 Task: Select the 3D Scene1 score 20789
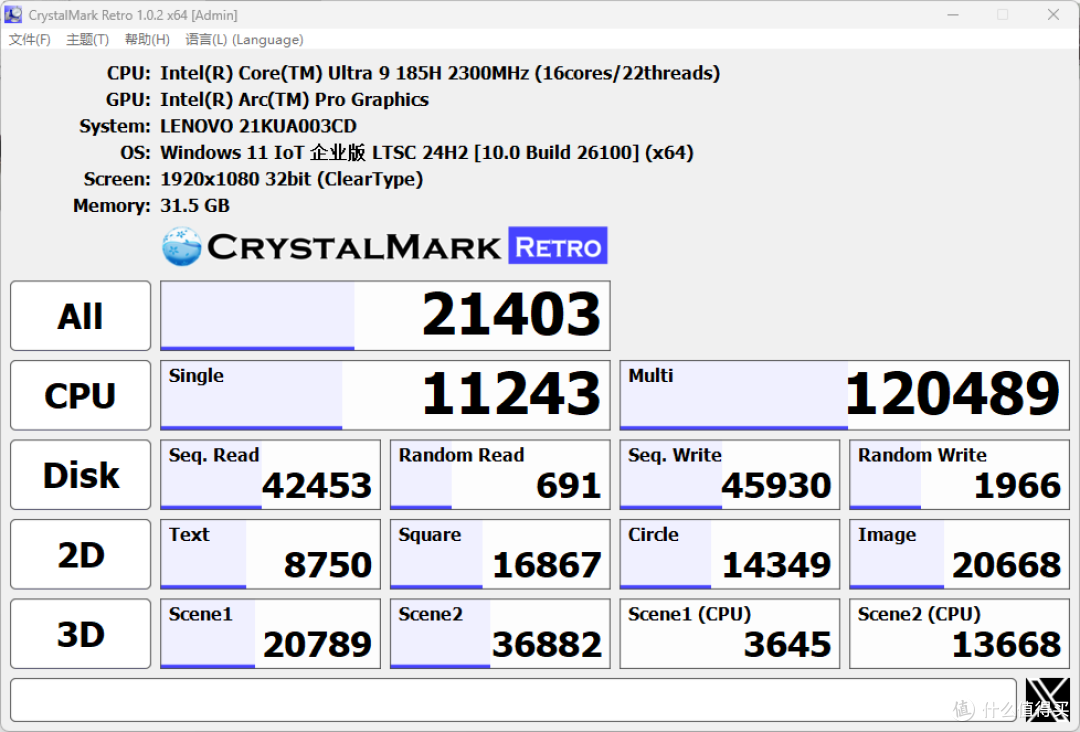[270, 634]
